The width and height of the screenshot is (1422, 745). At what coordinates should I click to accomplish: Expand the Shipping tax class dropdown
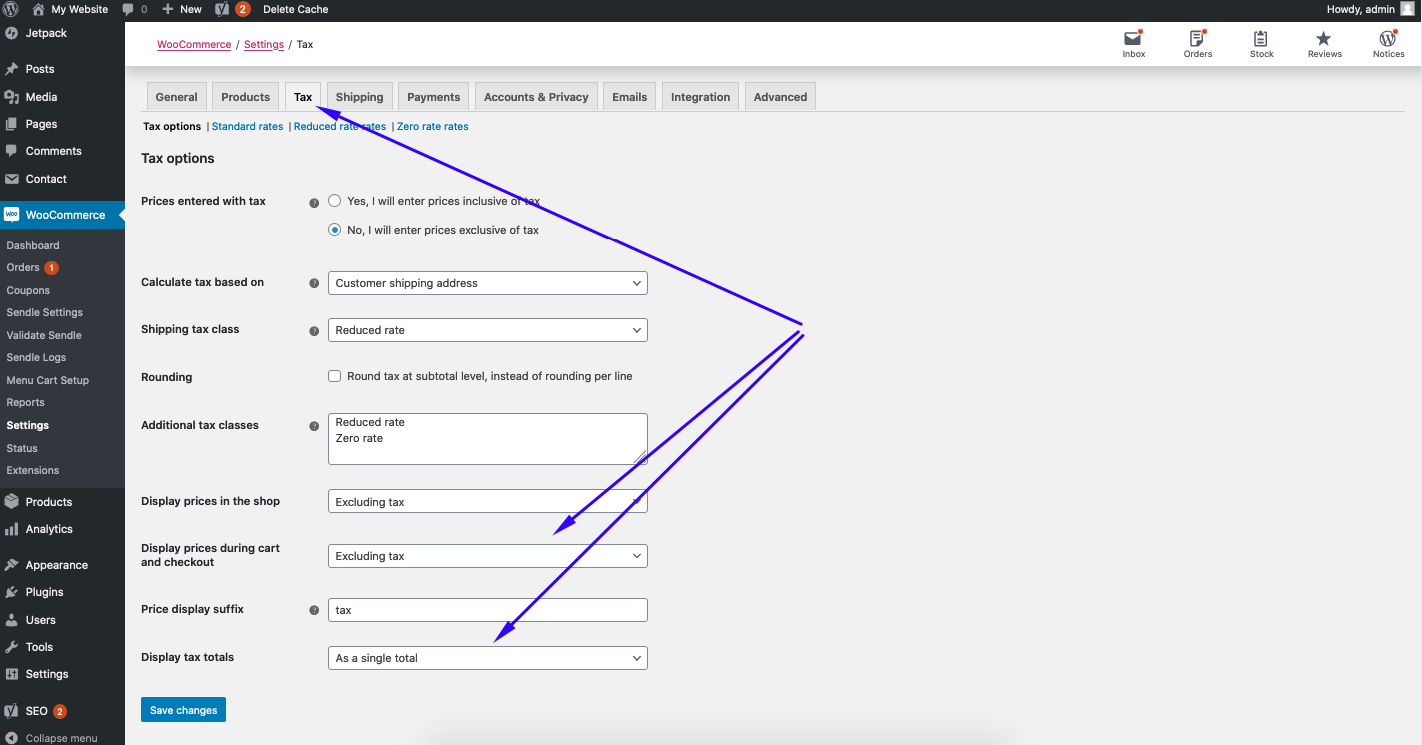(487, 330)
